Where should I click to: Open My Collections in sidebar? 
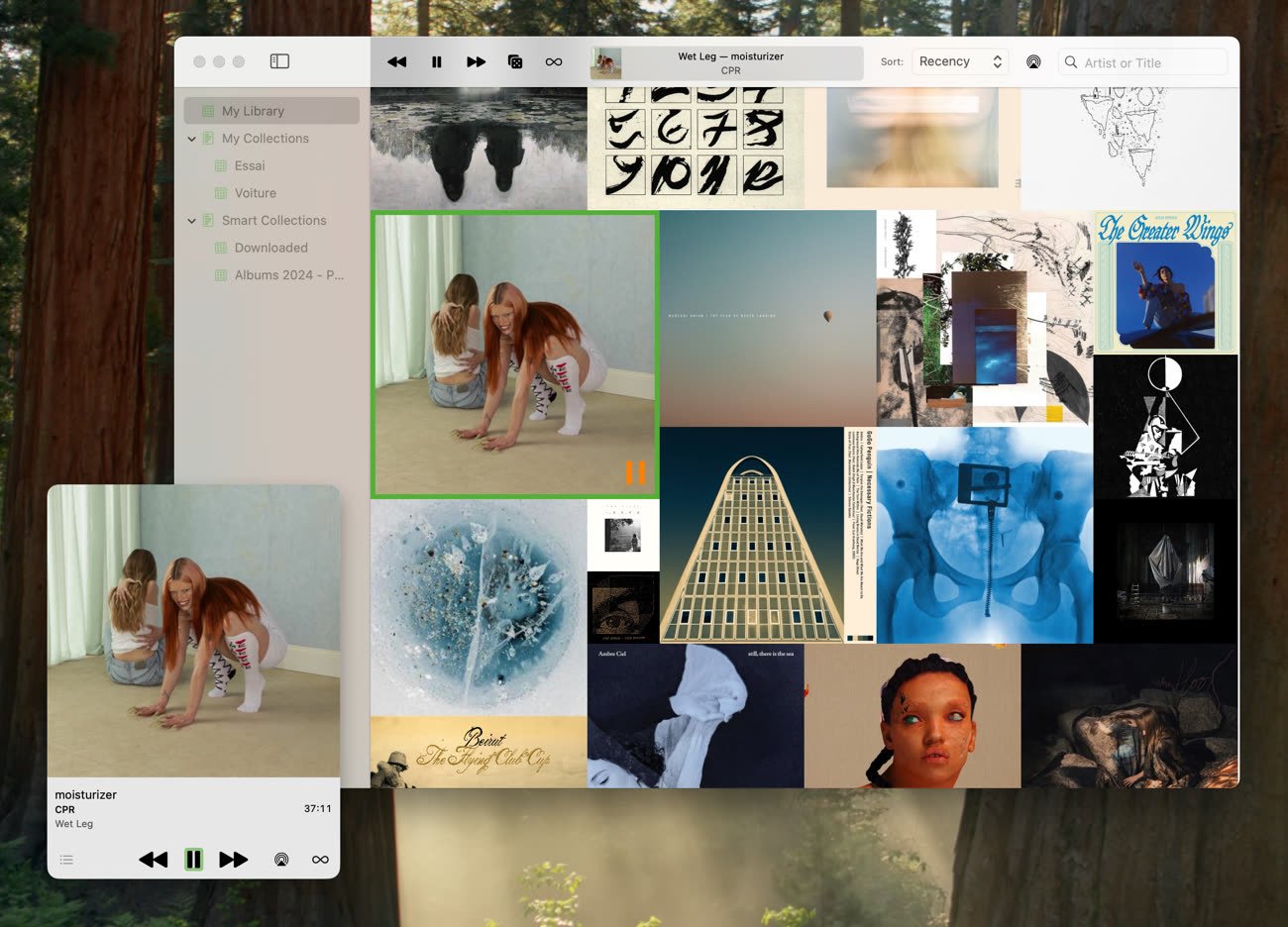265,139
